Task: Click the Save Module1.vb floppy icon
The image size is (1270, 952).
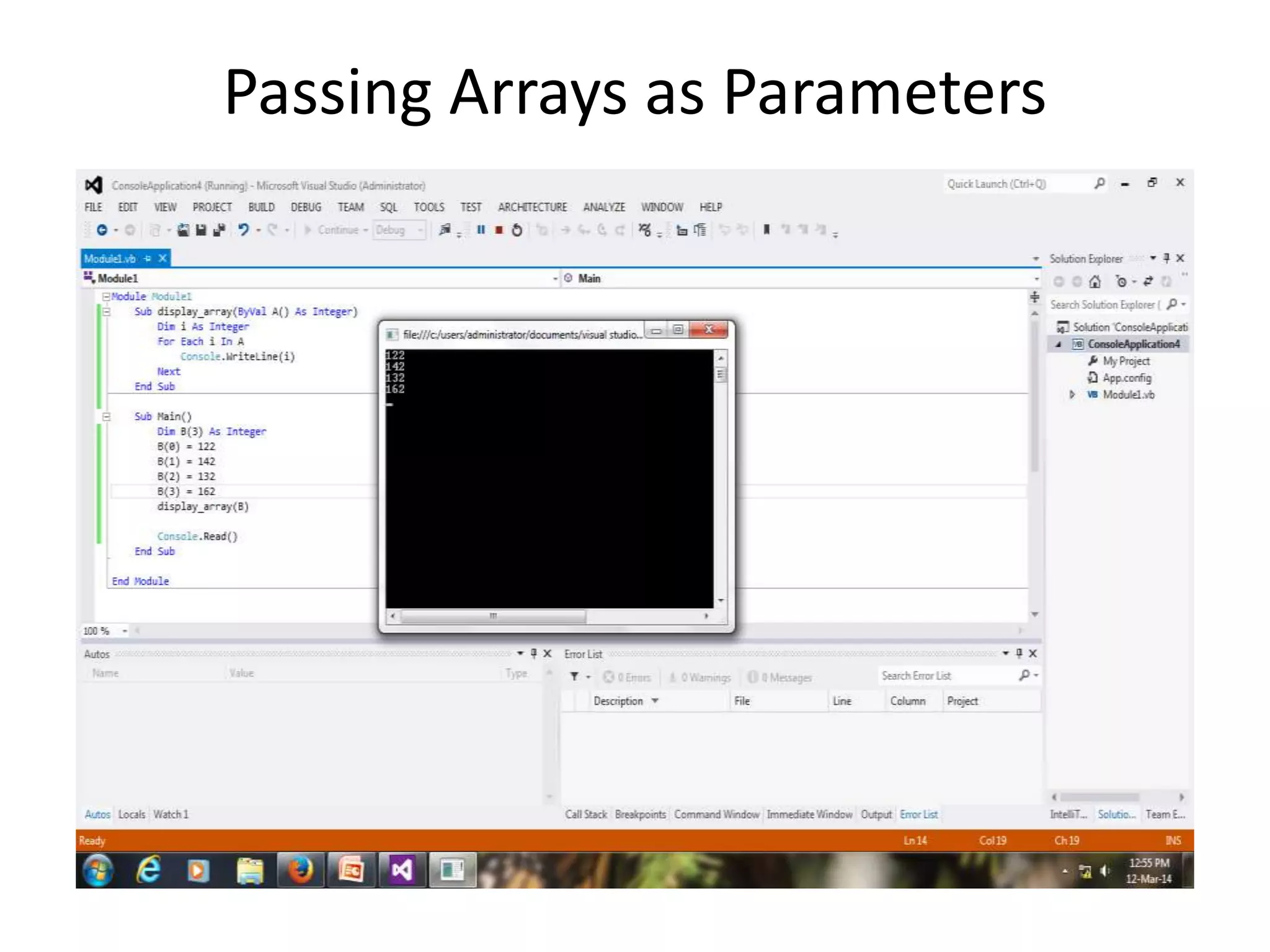Action: 200,230
